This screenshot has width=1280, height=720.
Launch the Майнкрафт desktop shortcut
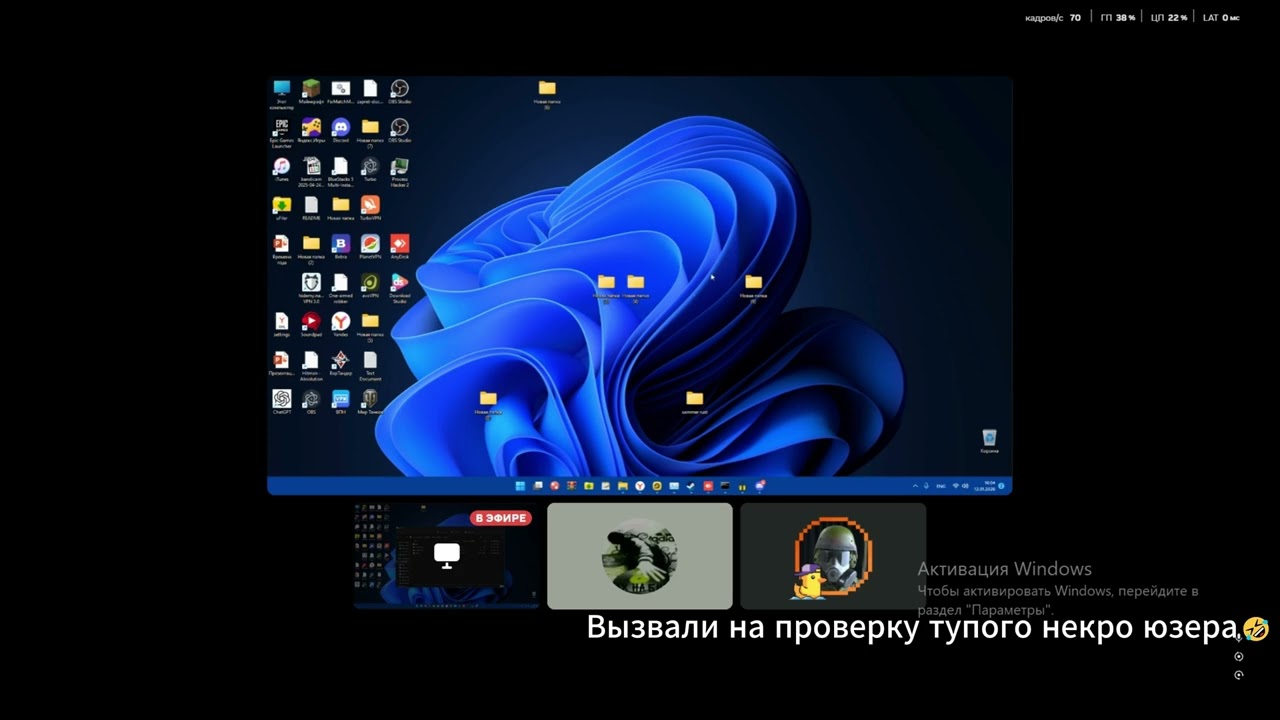(311, 92)
